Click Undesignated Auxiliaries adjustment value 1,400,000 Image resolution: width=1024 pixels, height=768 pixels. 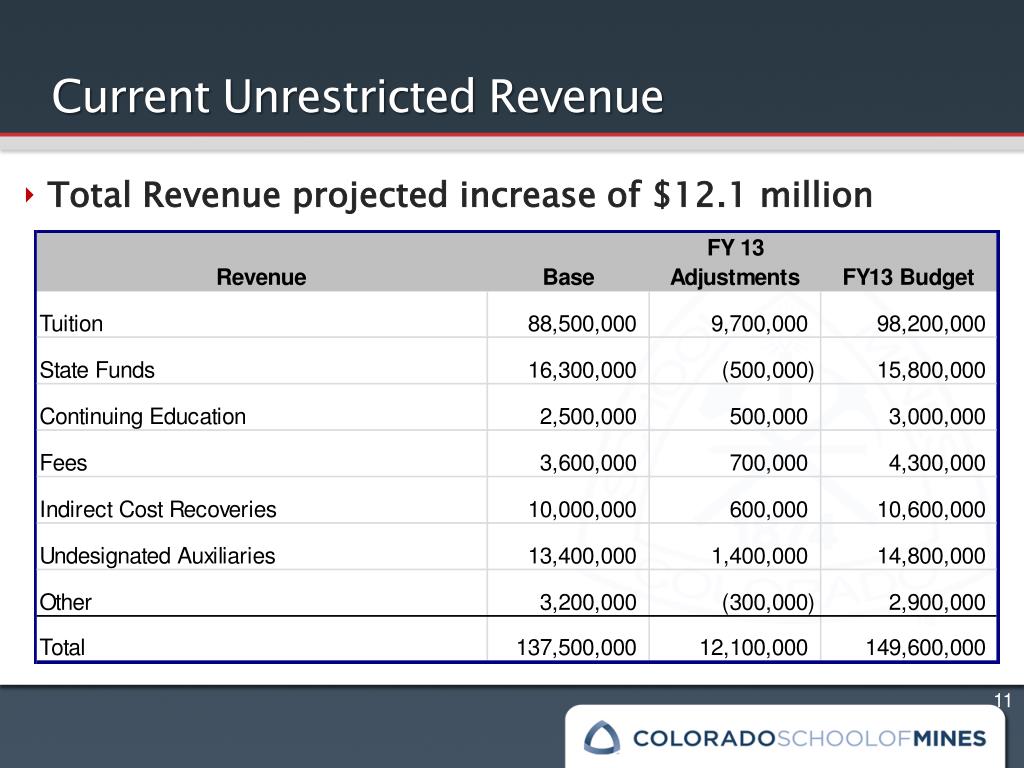(x=759, y=556)
